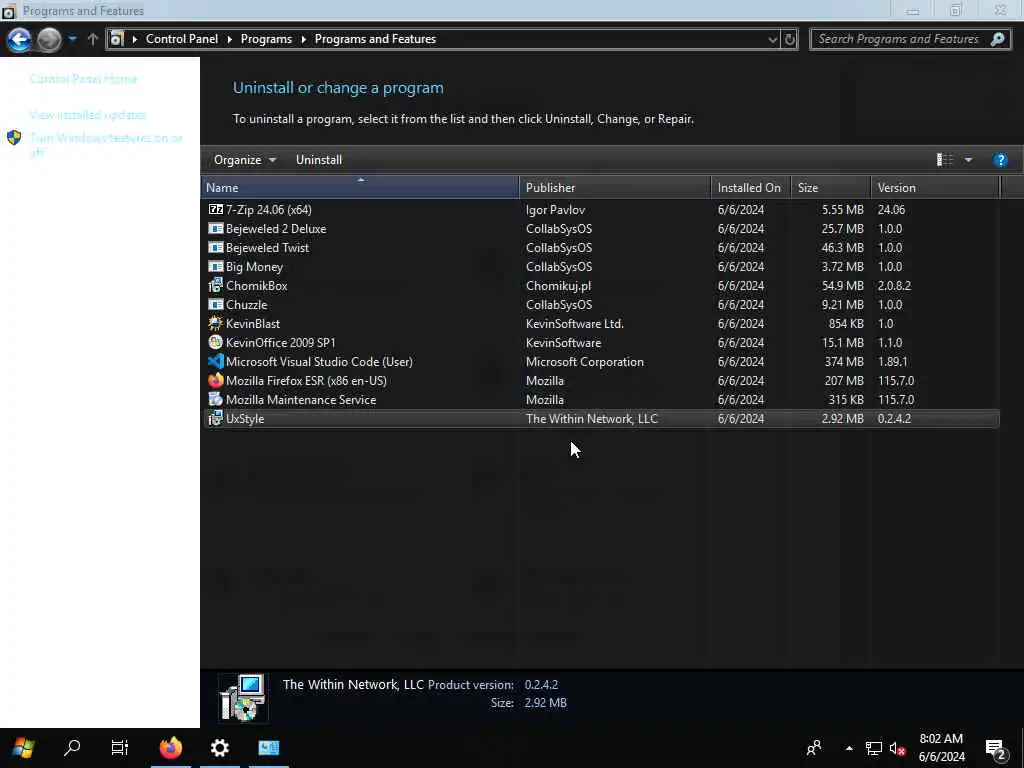1024x768 pixels.
Task: Click the KevinOffice 2009 SP1 icon
Action: pyautogui.click(x=216, y=342)
